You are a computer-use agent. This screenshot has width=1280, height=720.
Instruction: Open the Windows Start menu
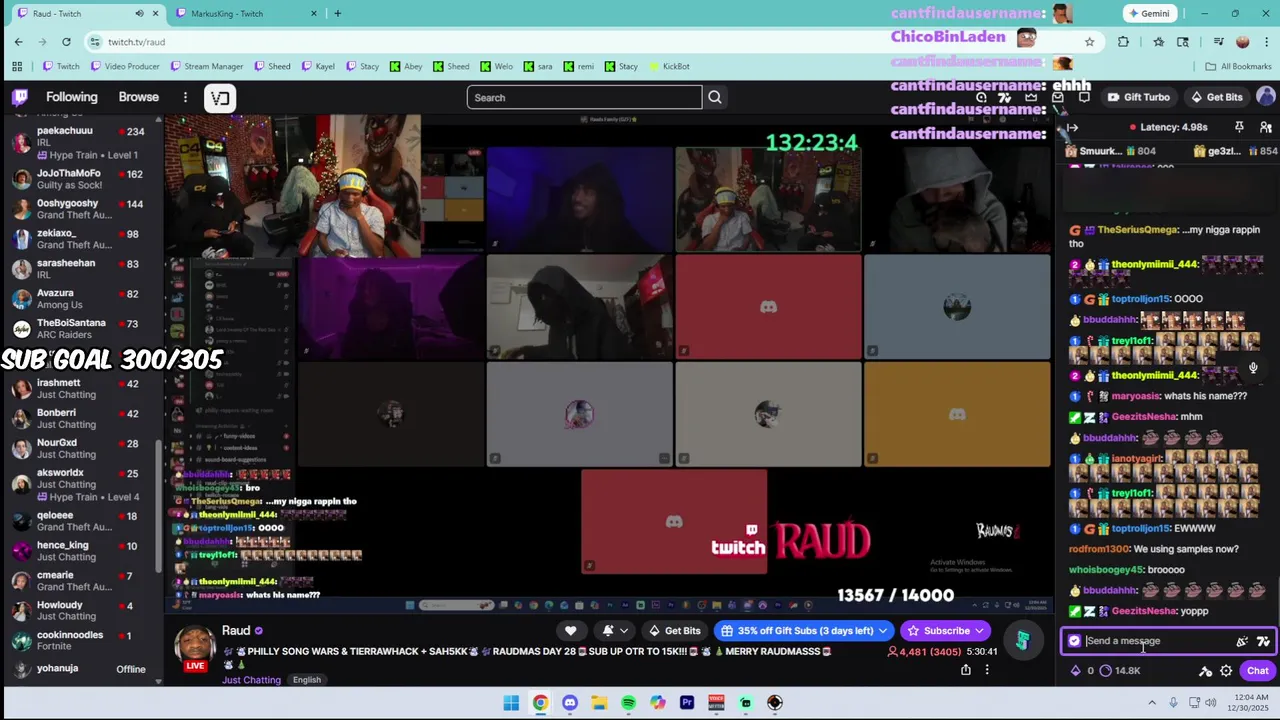click(511, 703)
